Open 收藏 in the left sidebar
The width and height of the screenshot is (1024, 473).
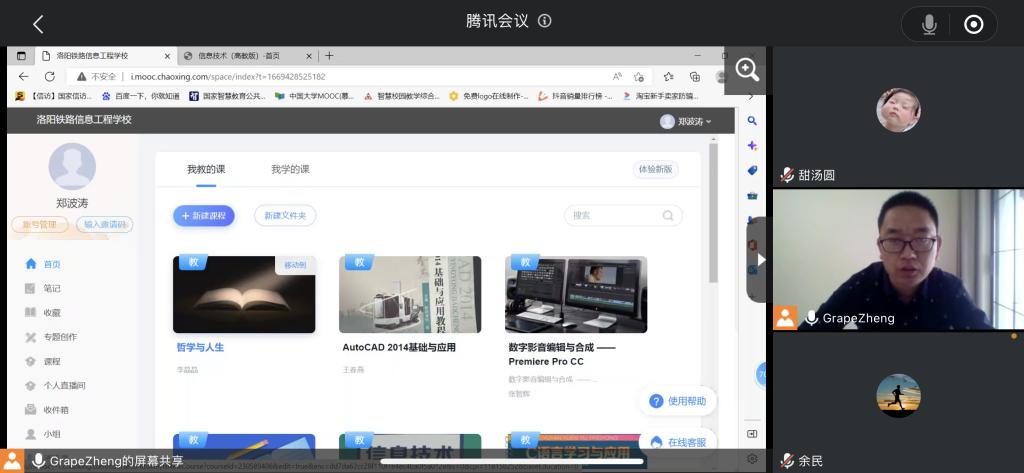[52, 312]
